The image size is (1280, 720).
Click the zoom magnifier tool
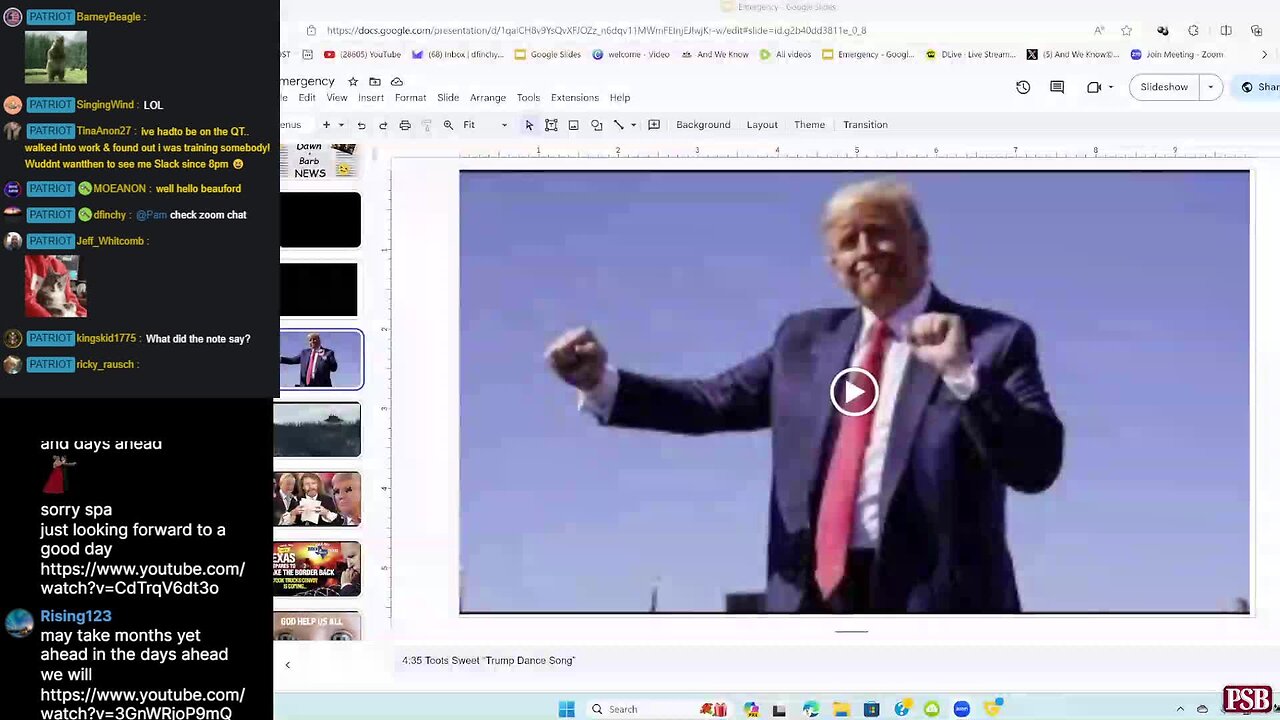click(448, 125)
